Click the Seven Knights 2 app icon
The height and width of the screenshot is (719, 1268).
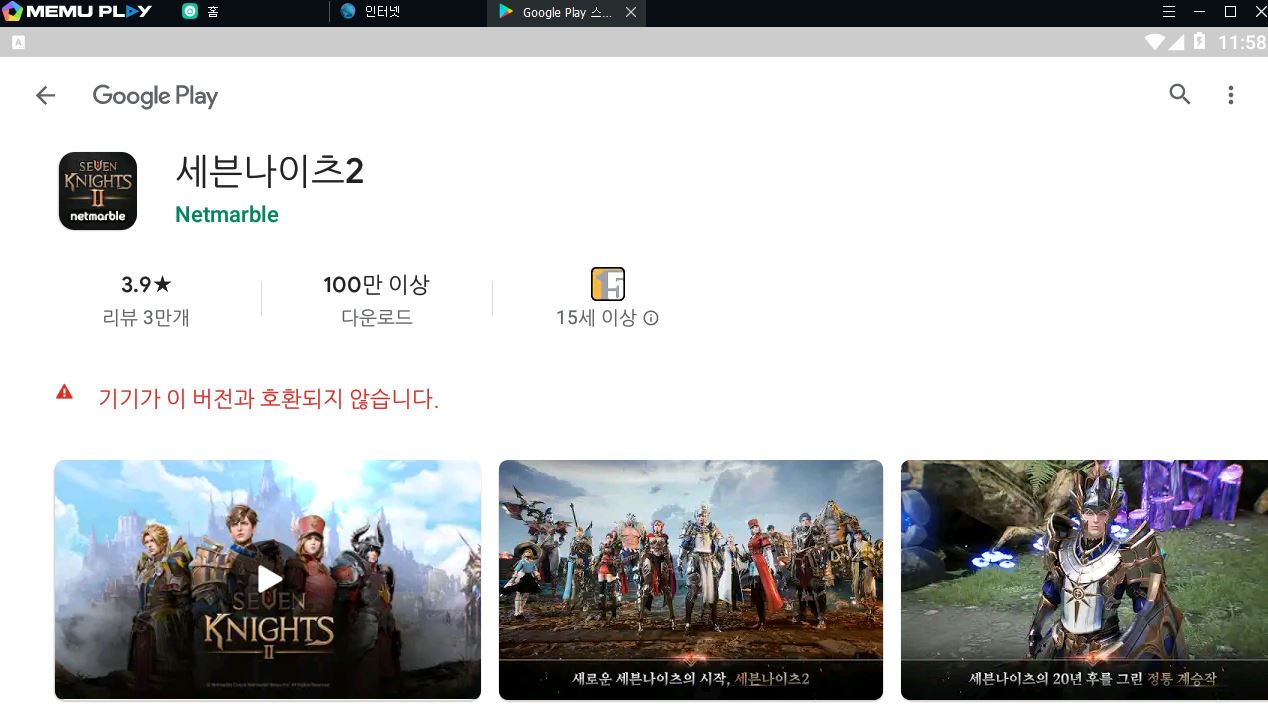[x=97, y=191]
